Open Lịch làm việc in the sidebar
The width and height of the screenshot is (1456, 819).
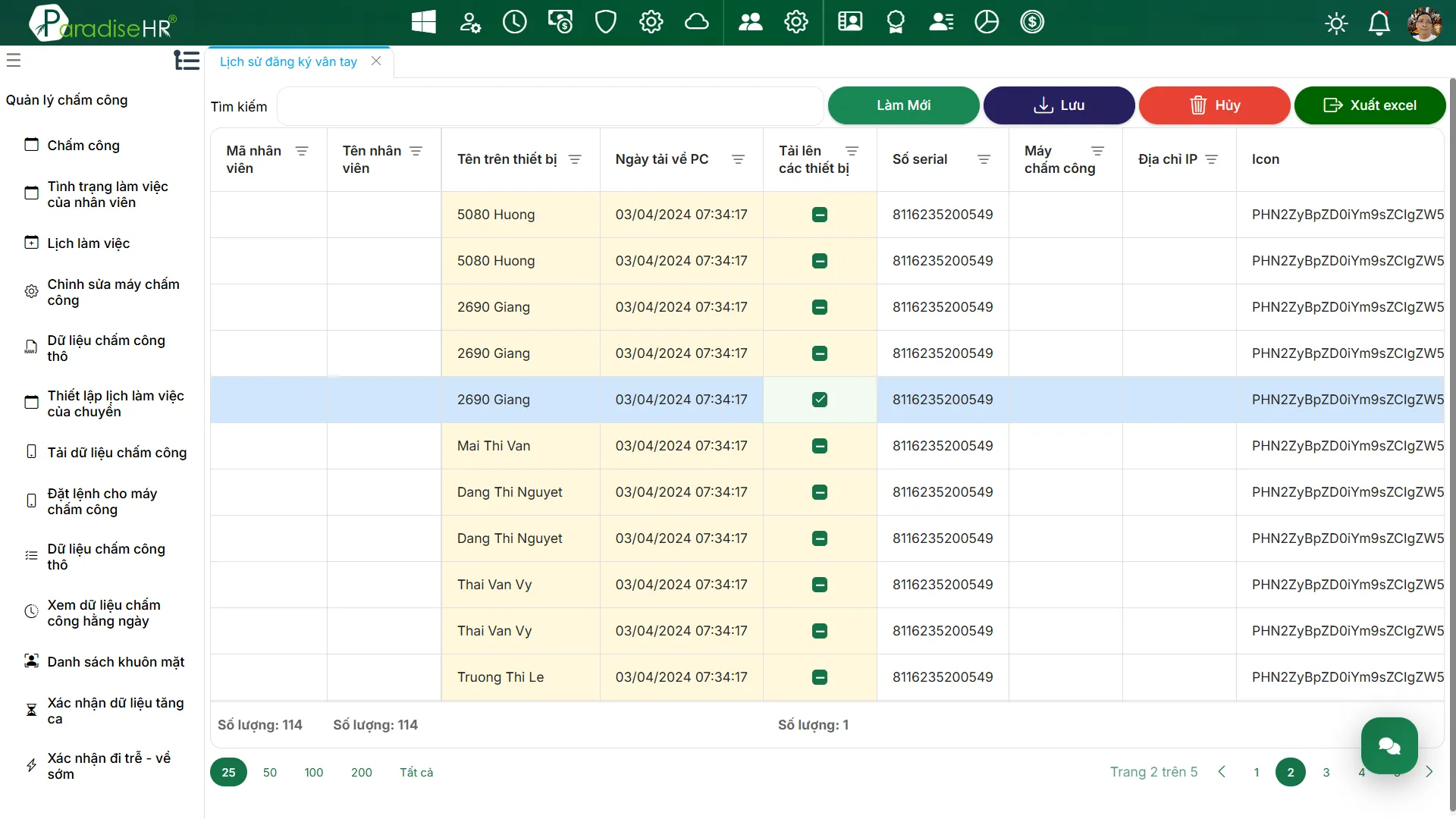[89, 243]
